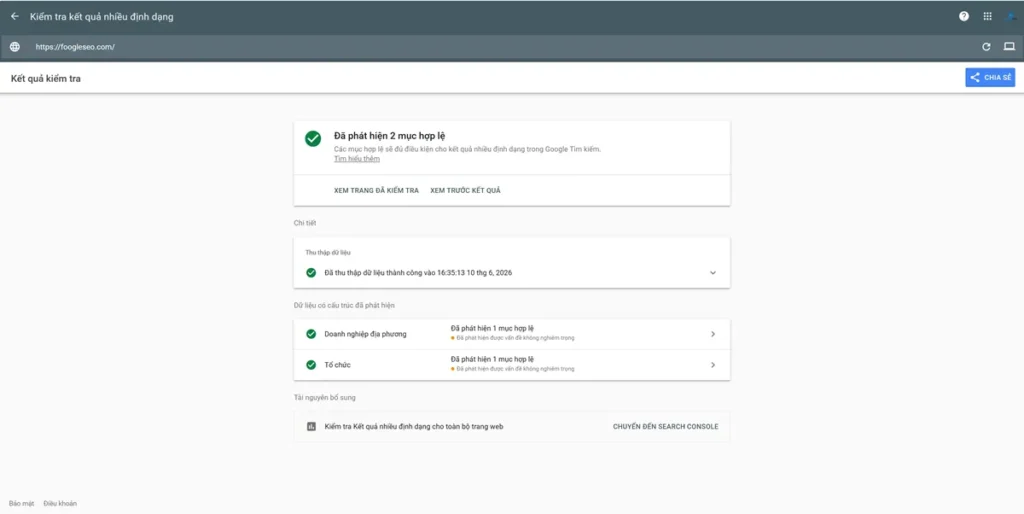Open the Điều khoản footer link
1024x514 pixels.
[x=60, y=504]
